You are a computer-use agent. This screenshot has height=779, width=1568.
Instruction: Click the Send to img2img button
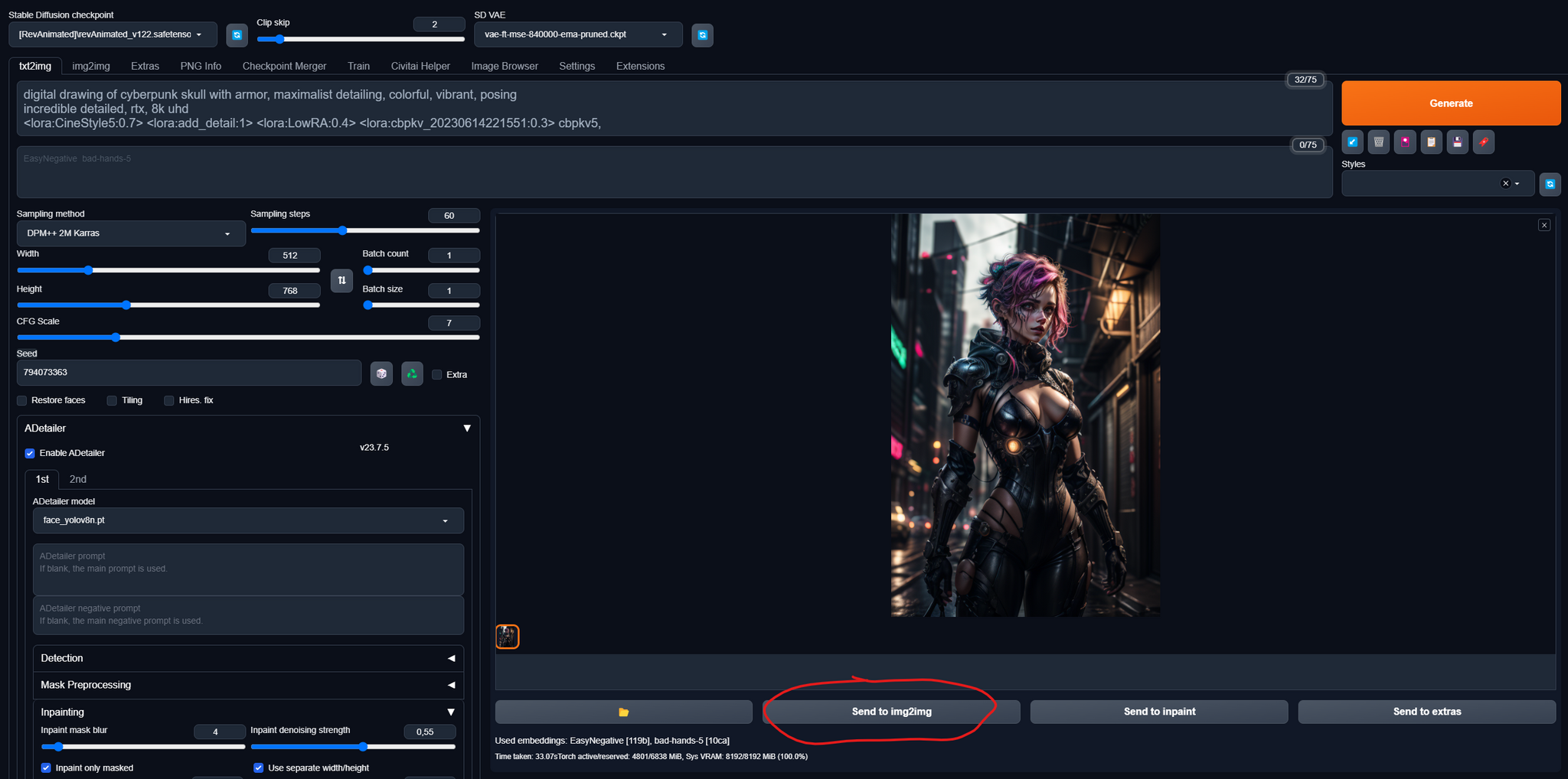coord(891,712)
